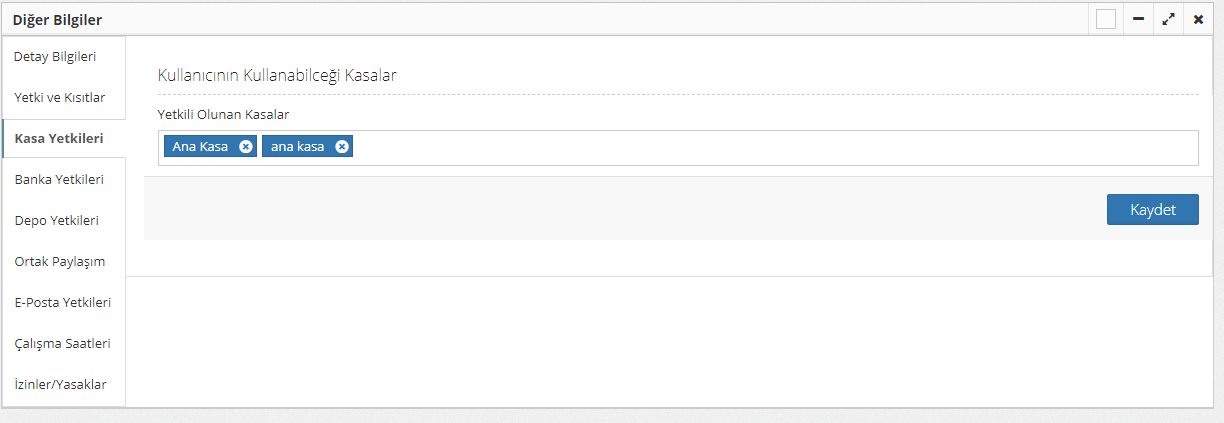This screenshot has width=1224, height=423.
Task: Remove the capitalized "Ana Kasa" tag
Action: [x=246, y=147]
